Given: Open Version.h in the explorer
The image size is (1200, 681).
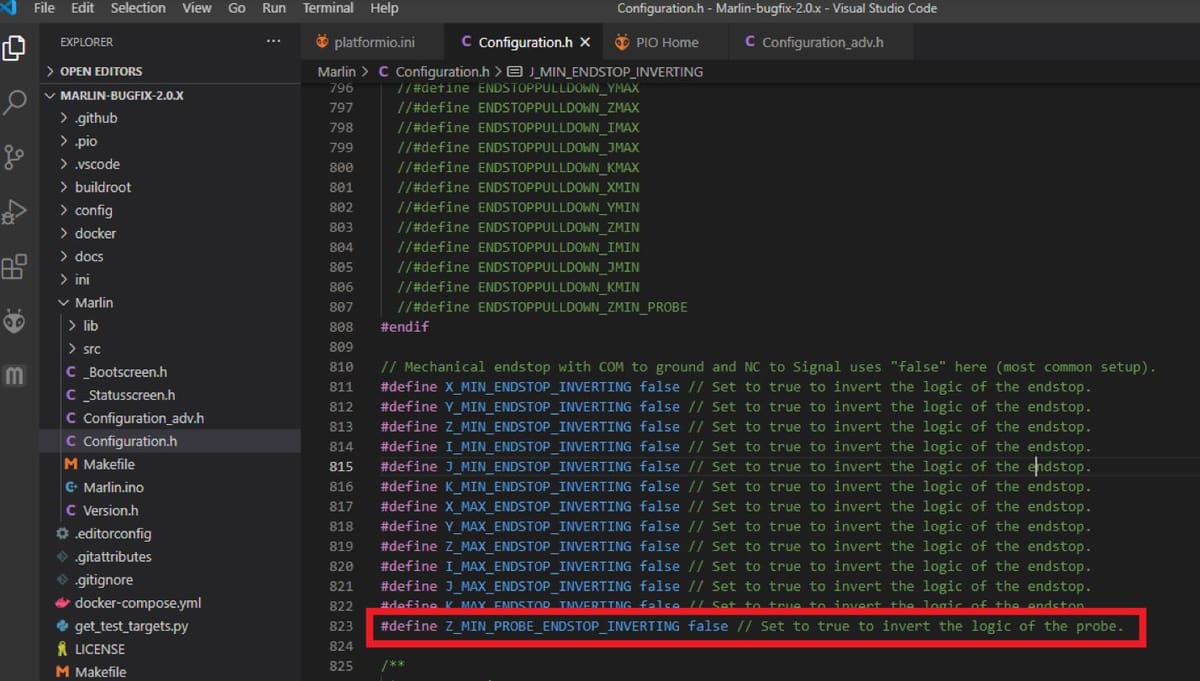Looking at the screenshot, I should (170, 510).
